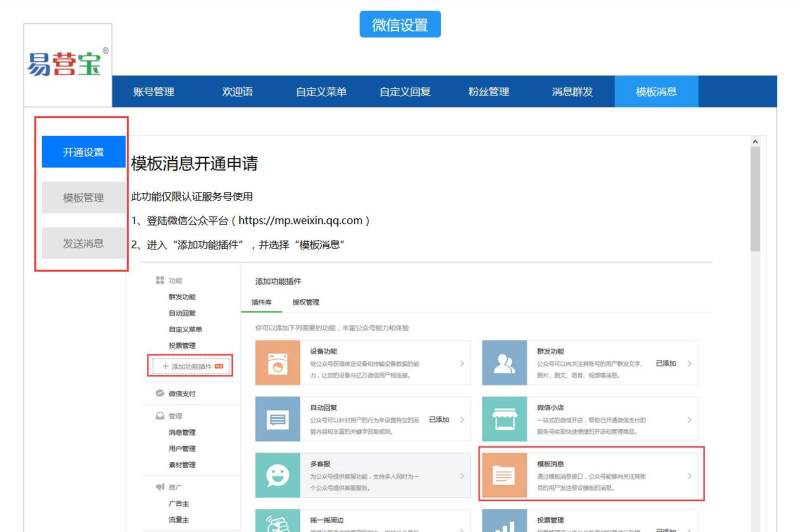This screenshot has height=532, width=800.
Task: Open 模板管理 in the left sidebar
Action: (84, 198)
